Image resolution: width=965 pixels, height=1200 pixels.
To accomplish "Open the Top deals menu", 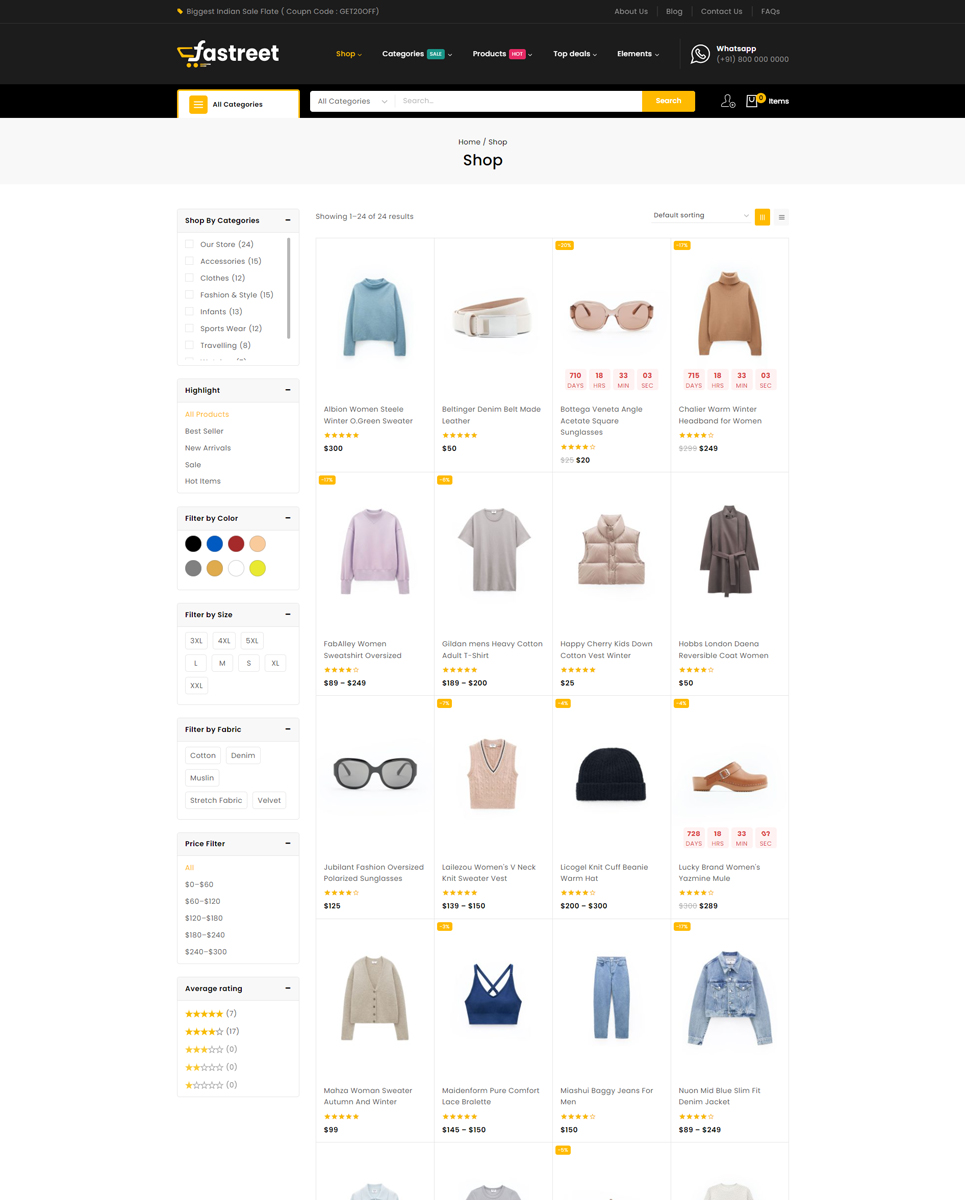I will pos(574,54).
